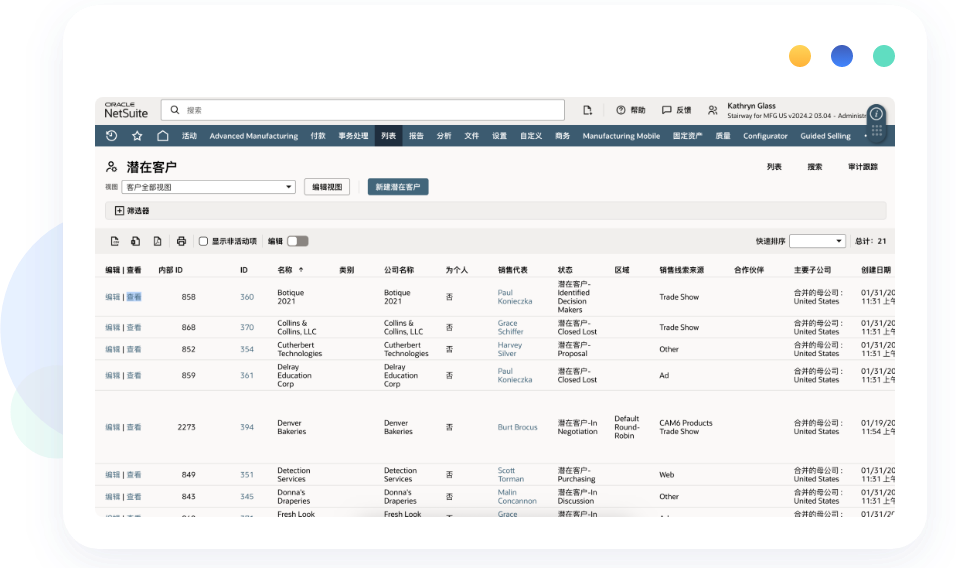This screenshot has width=956, height=568.
Task: Open the recent records history icon
Action: (x=111, y=136)
